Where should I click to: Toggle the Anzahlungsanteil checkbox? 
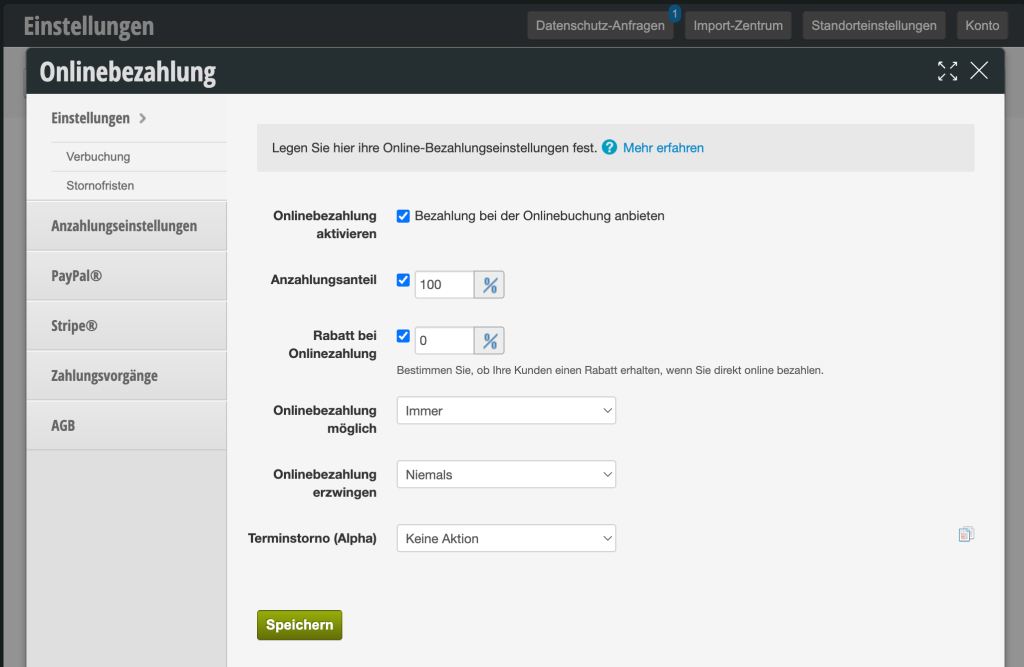click(x=403, y=281)
